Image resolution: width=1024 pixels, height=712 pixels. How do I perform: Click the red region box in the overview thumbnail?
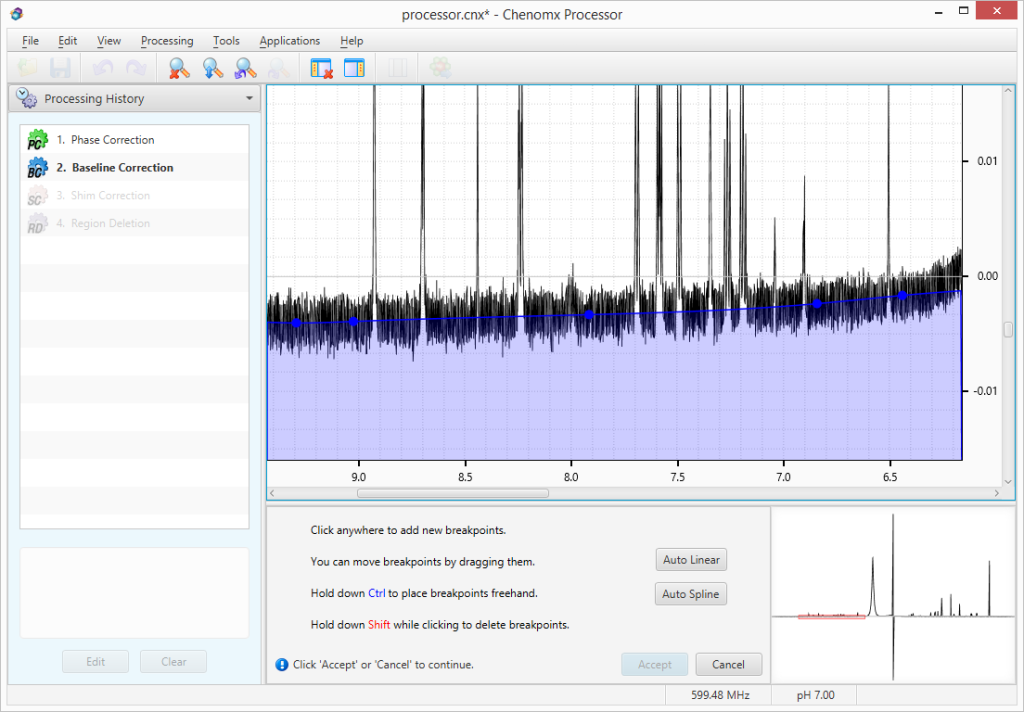click(x=831, y=617)
